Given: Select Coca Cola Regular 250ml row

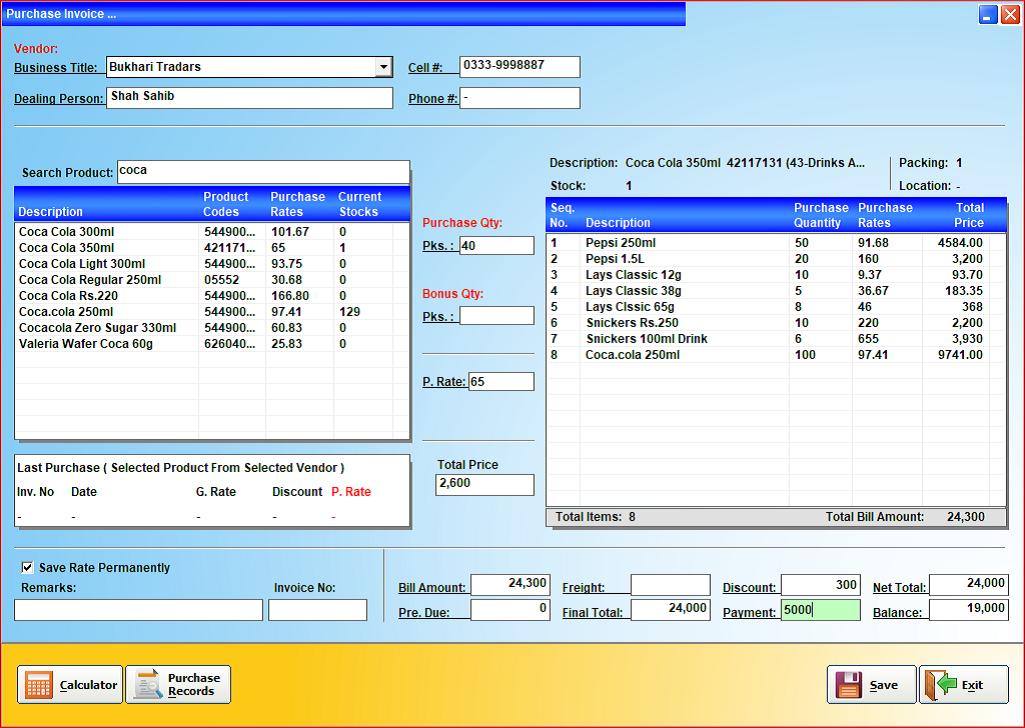Looking at the screenshot, I should (x=212, y=280).
